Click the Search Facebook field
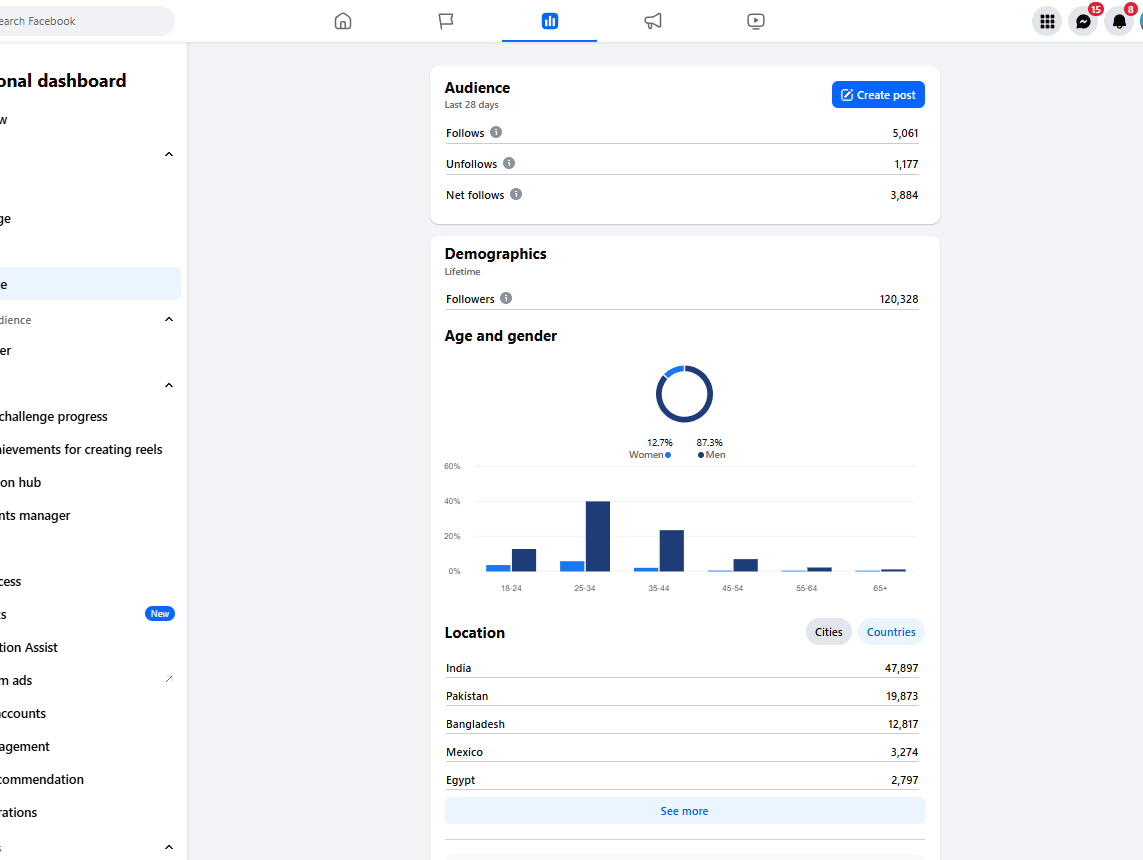The image size is (1143, 860). tap(84, 21)
